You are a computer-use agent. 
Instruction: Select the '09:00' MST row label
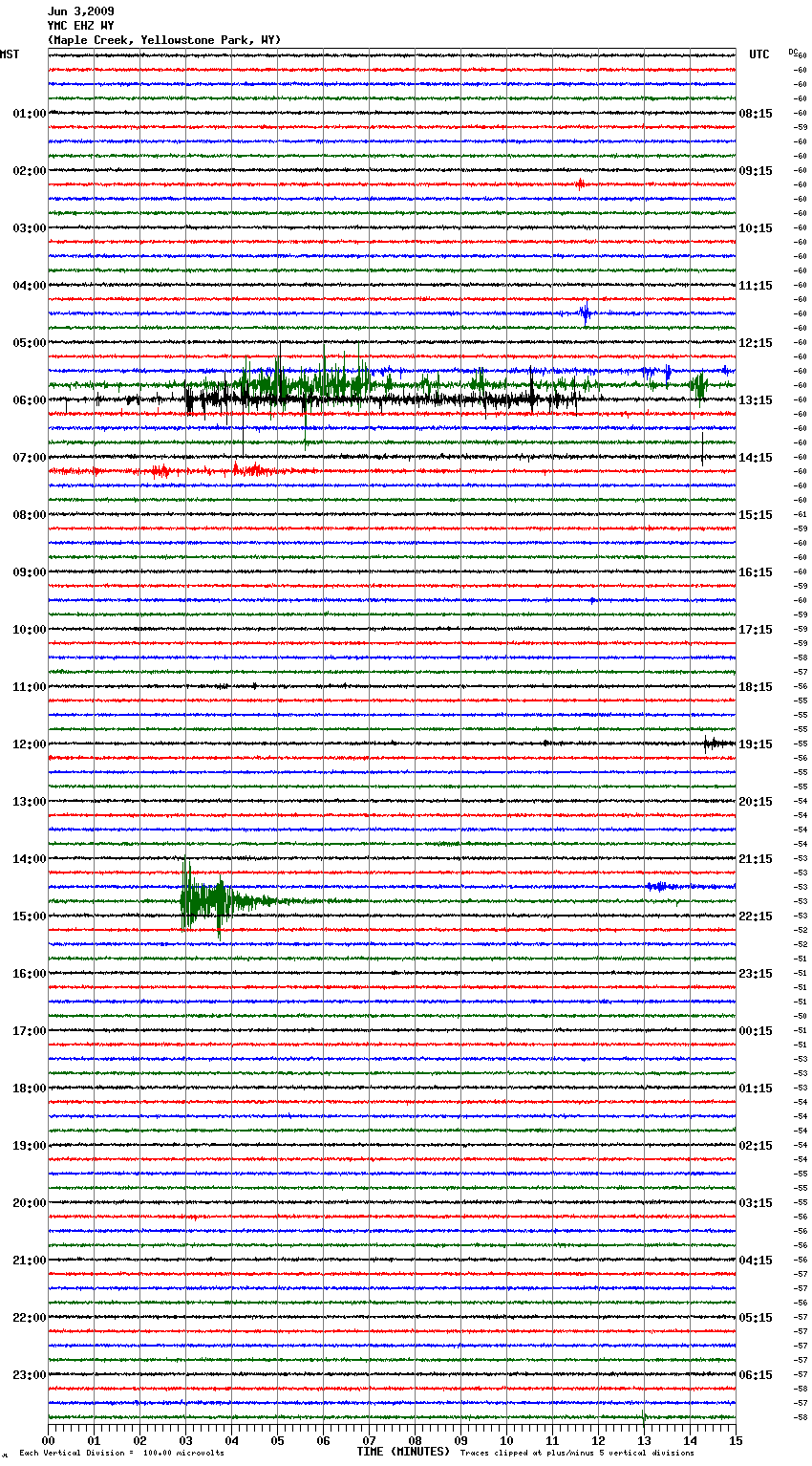(x=30, y=572)
